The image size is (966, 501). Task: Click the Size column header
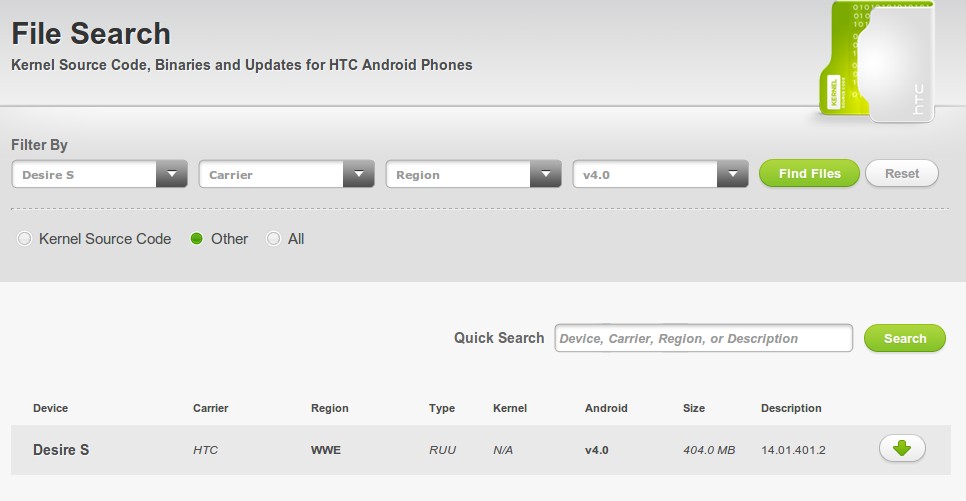tap(694, 408)
